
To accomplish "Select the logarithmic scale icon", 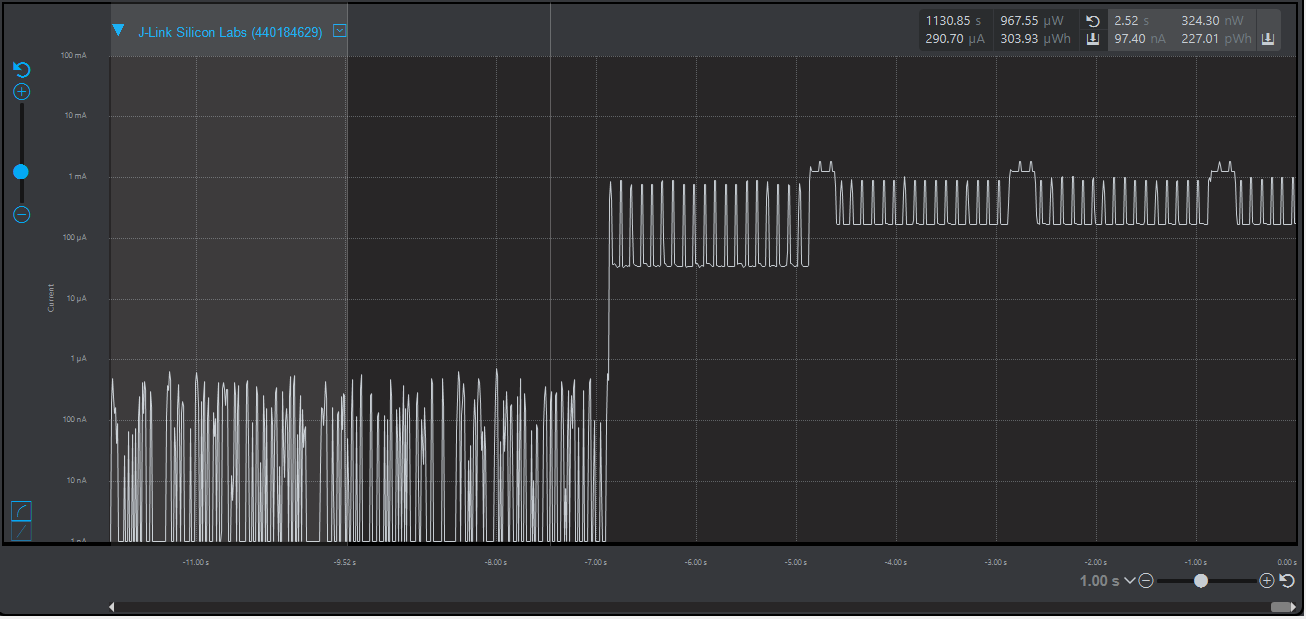I will pyautogui.click(x=21, y=510).
